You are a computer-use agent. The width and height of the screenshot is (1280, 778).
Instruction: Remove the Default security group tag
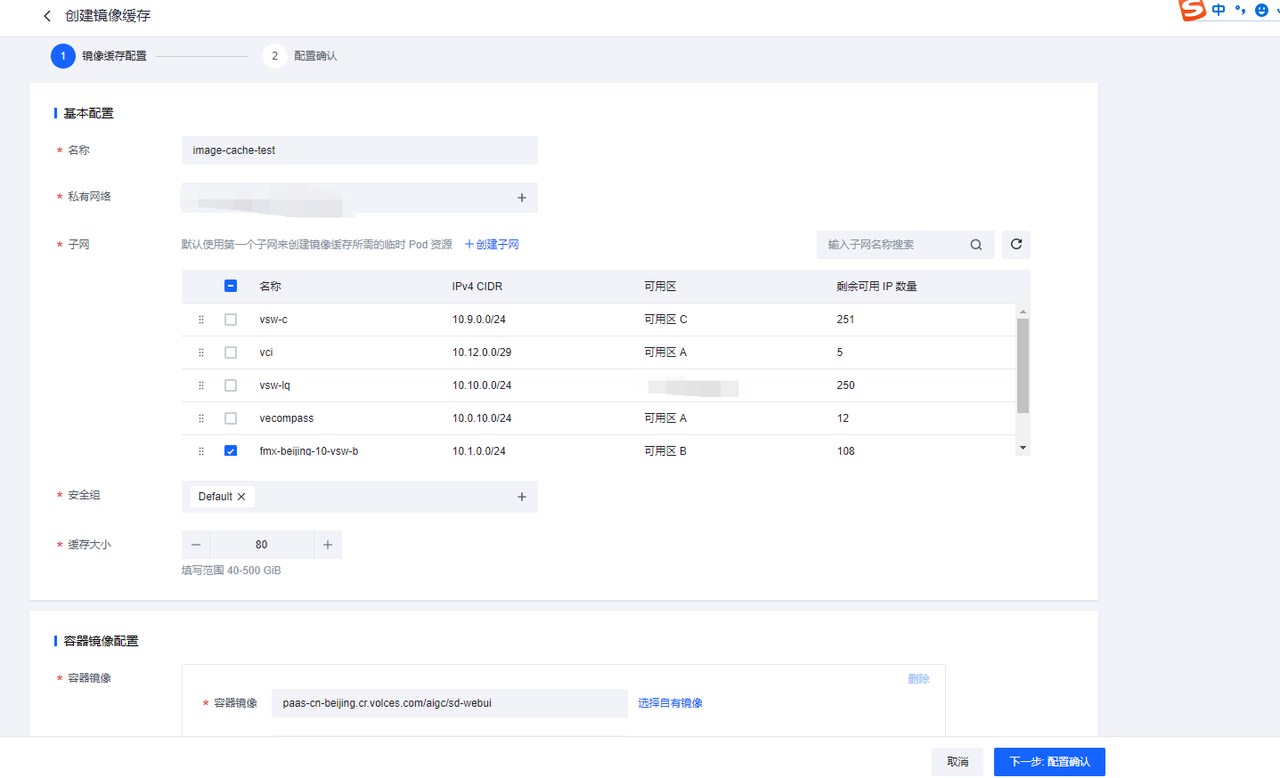241,497
